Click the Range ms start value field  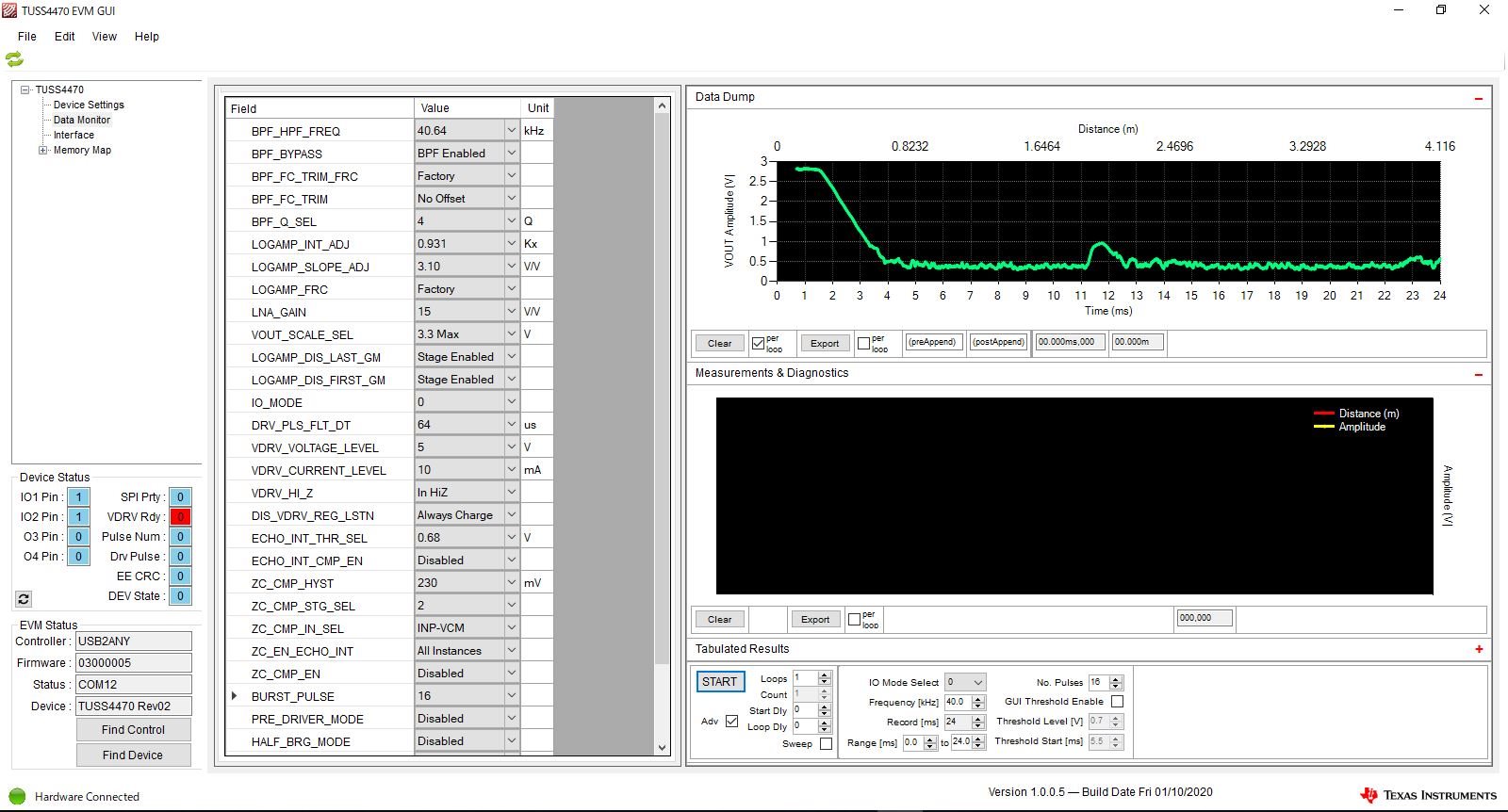pyautogui.click(x=912, y=742)
